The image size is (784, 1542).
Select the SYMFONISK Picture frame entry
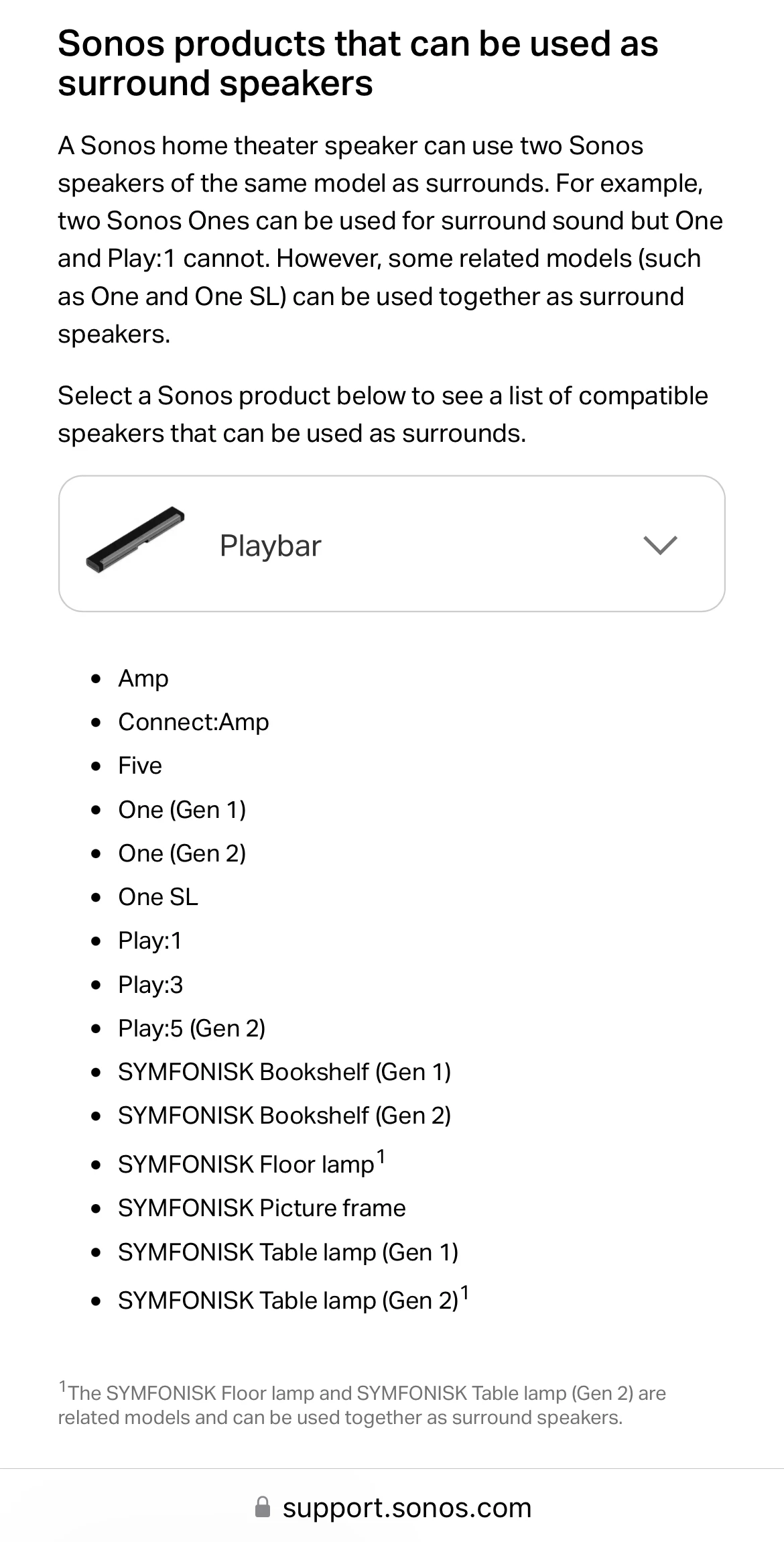point(262,1208)
